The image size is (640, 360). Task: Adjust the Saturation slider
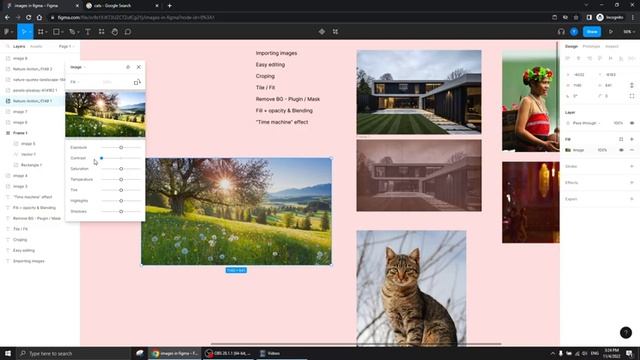coord(121,169)
